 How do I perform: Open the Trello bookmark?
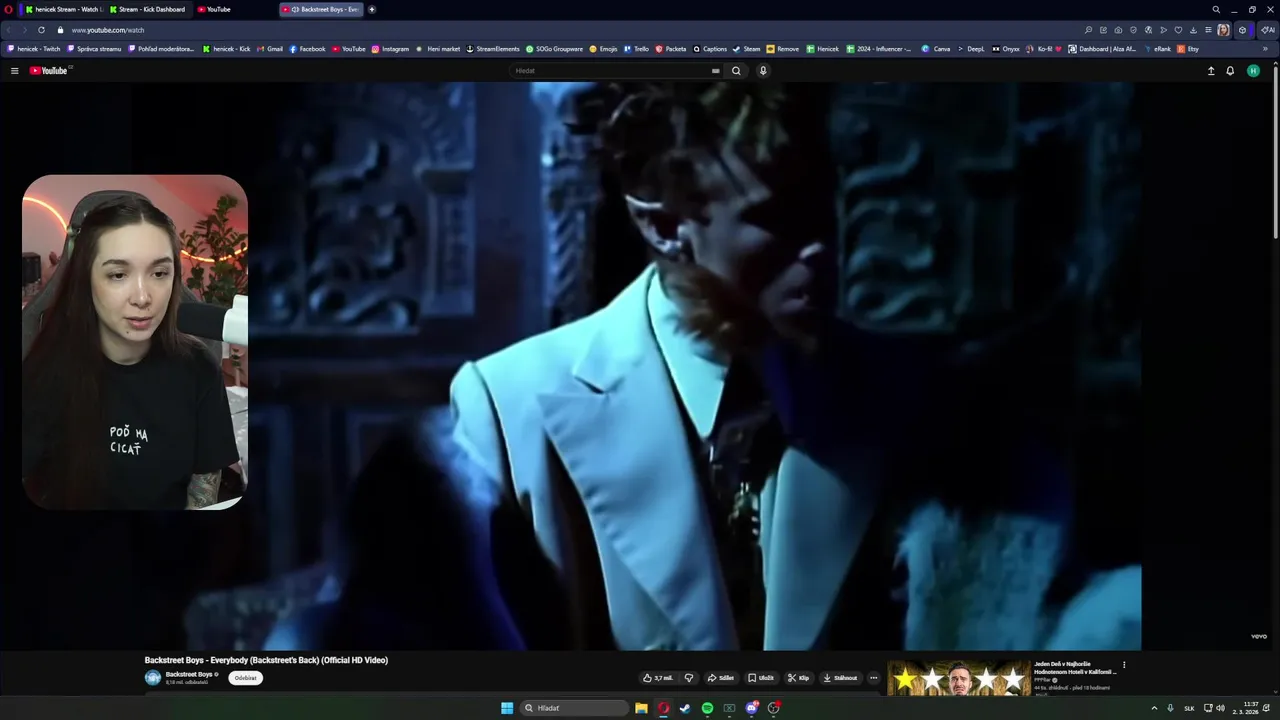636,49
